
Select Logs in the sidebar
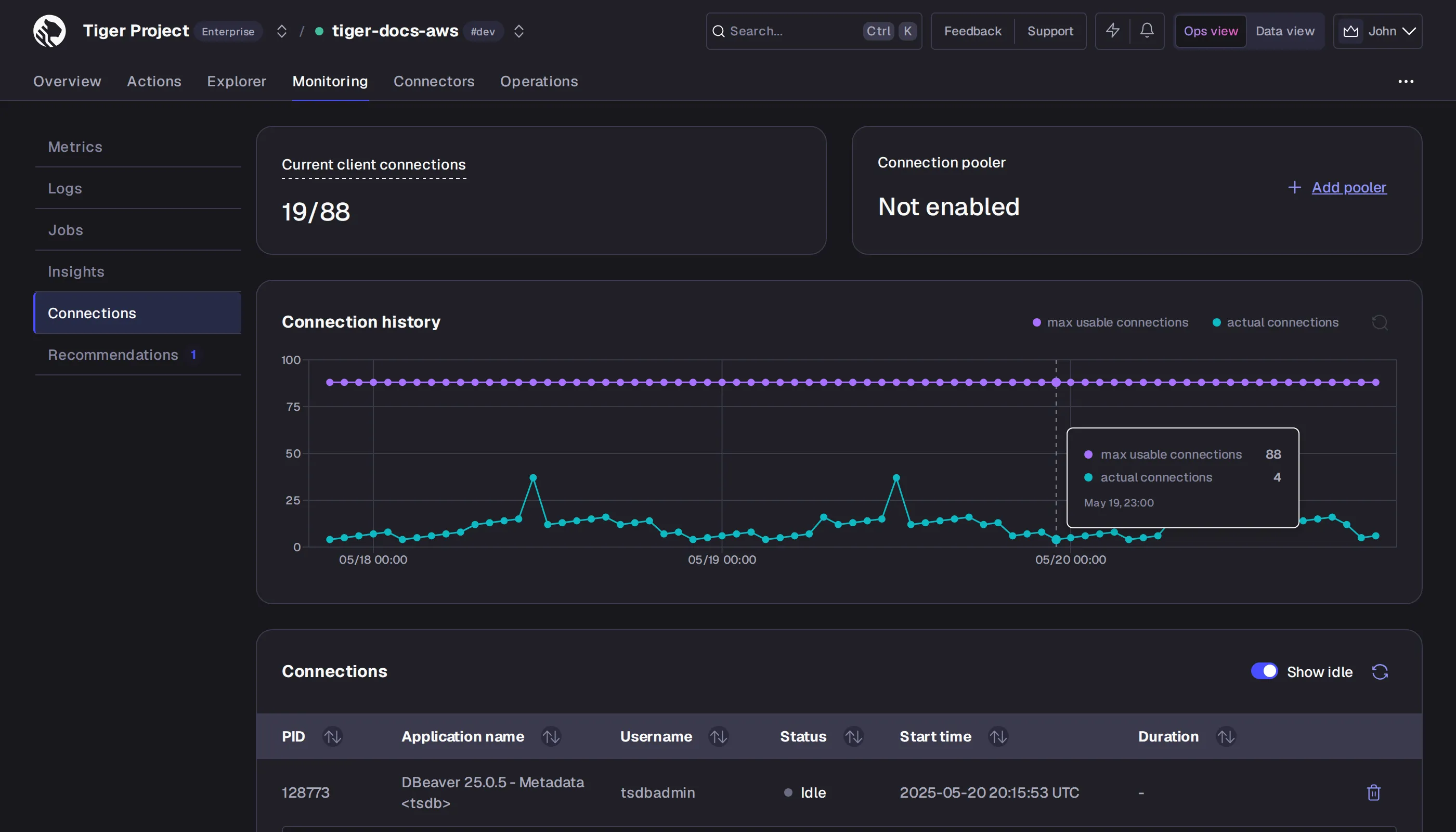pyautogui.click(x=138, y=189)
